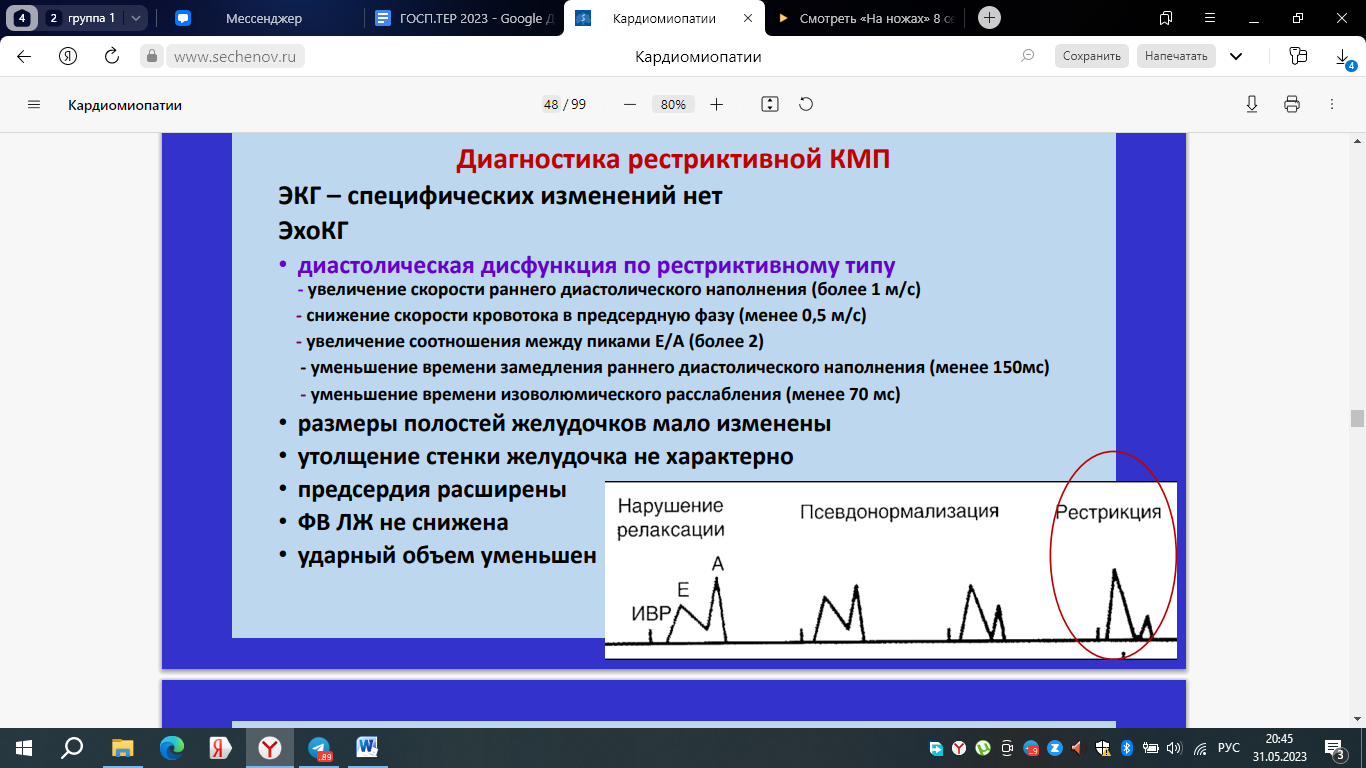Image resolution: width=1366 pixels, height=768 pixels.
Task: Click the vertical scrollbar thumb
Action: (x=1357, y=418)
